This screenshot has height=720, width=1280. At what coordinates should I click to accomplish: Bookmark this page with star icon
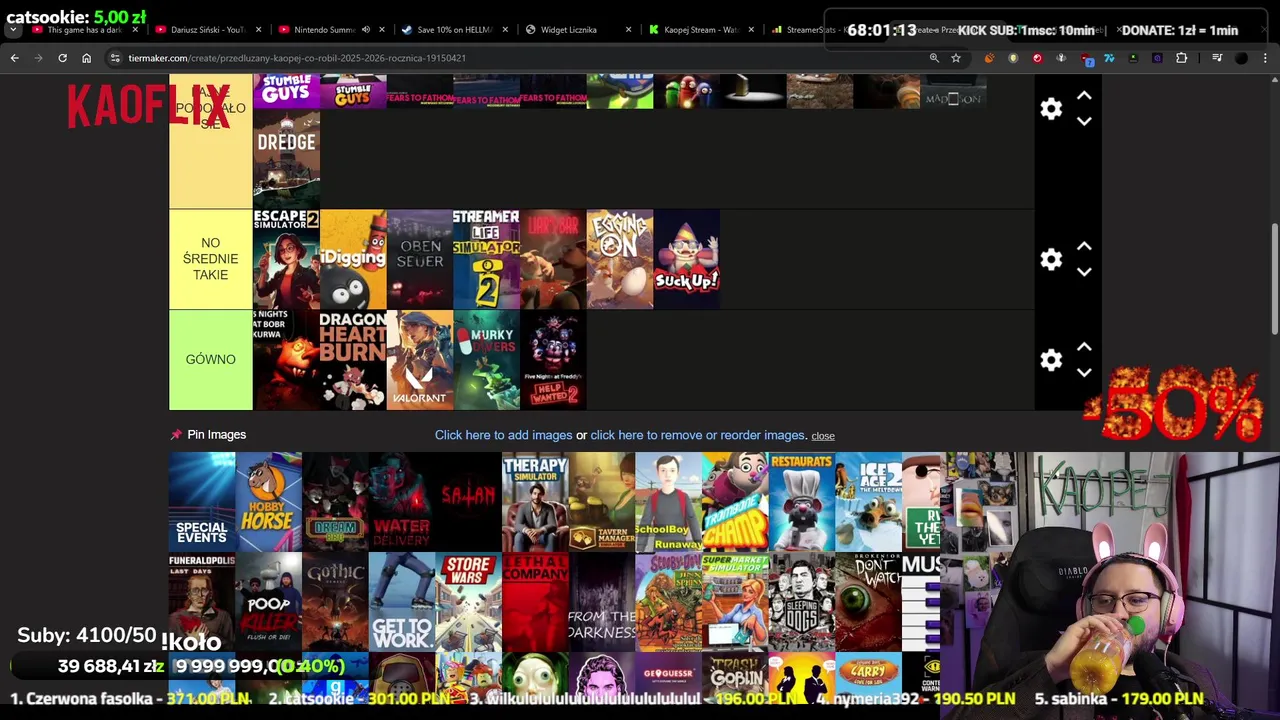pos(956,58)
